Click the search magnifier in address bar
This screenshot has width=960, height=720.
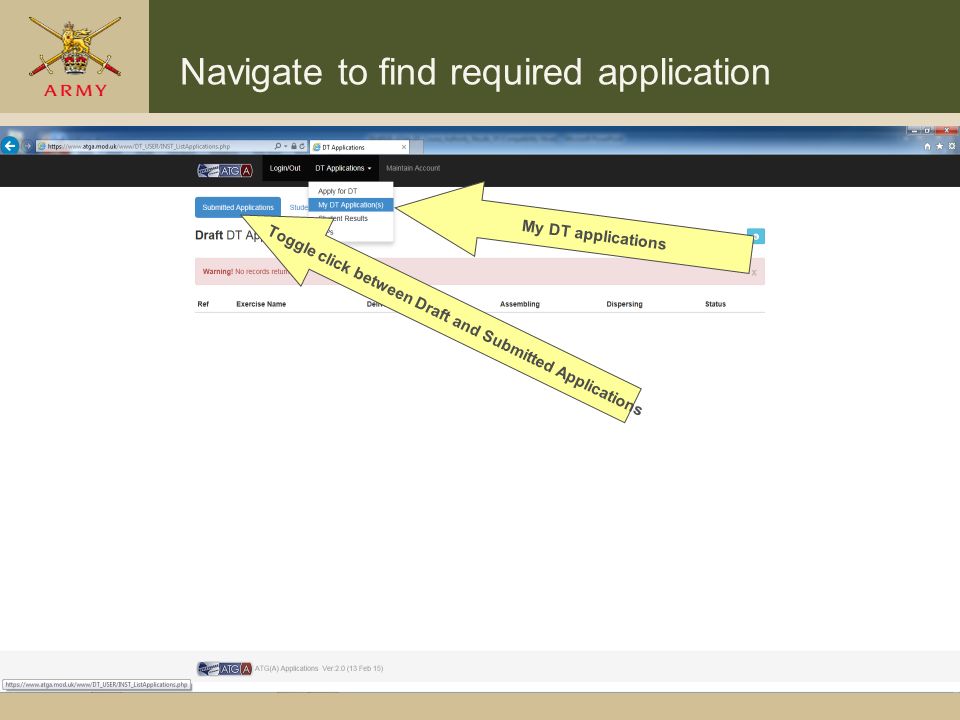click(x=278, y=146)
